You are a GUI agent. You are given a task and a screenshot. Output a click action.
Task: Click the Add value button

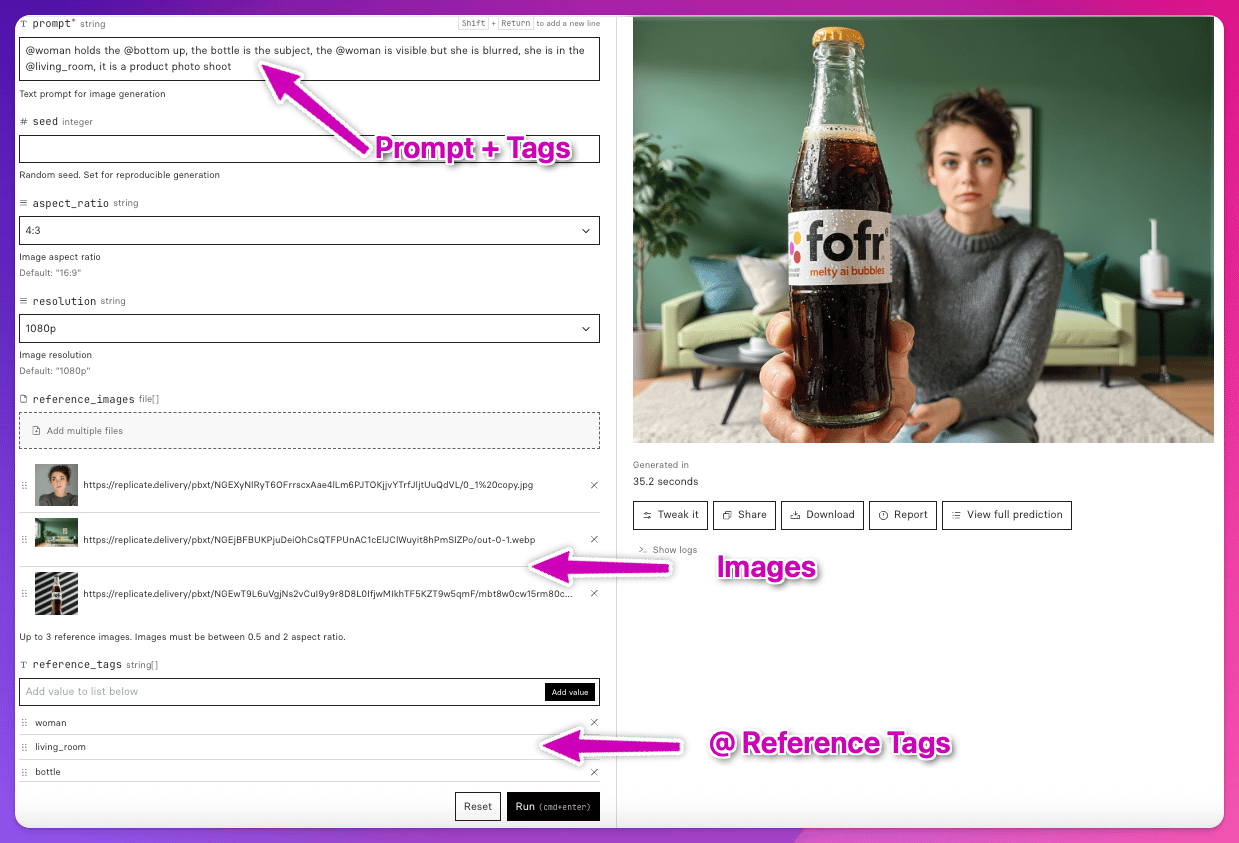point(571,692)
